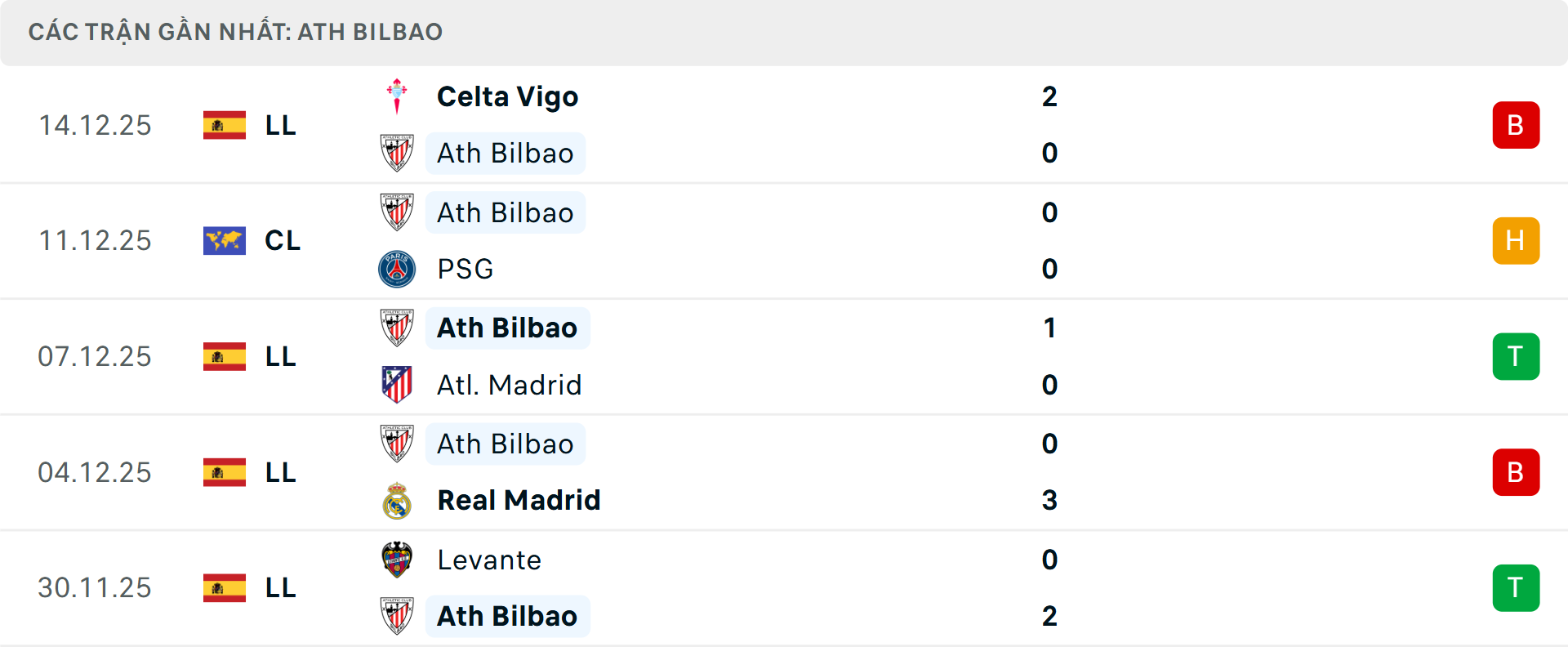This screenshot has width=1568, height=647.
Task: Click the header CÁC TRẬN GẦN NHẤT: ATH BILBAO
Action: point(235,32)
